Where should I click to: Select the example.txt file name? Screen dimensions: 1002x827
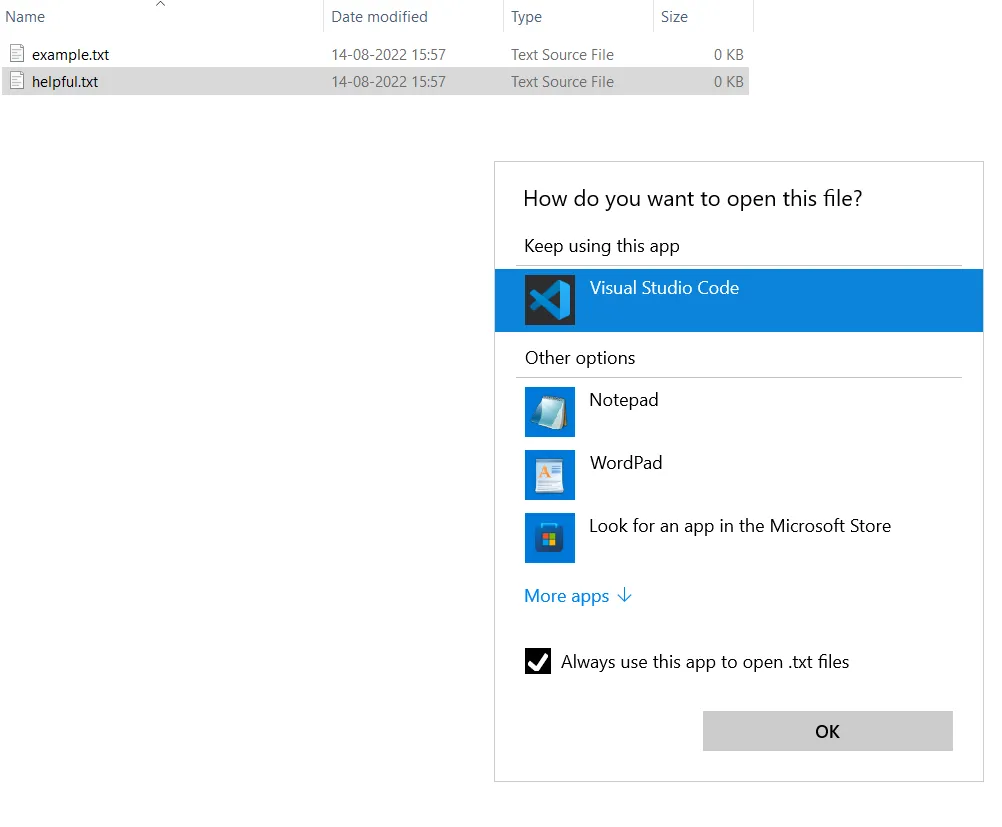point(70,55)
